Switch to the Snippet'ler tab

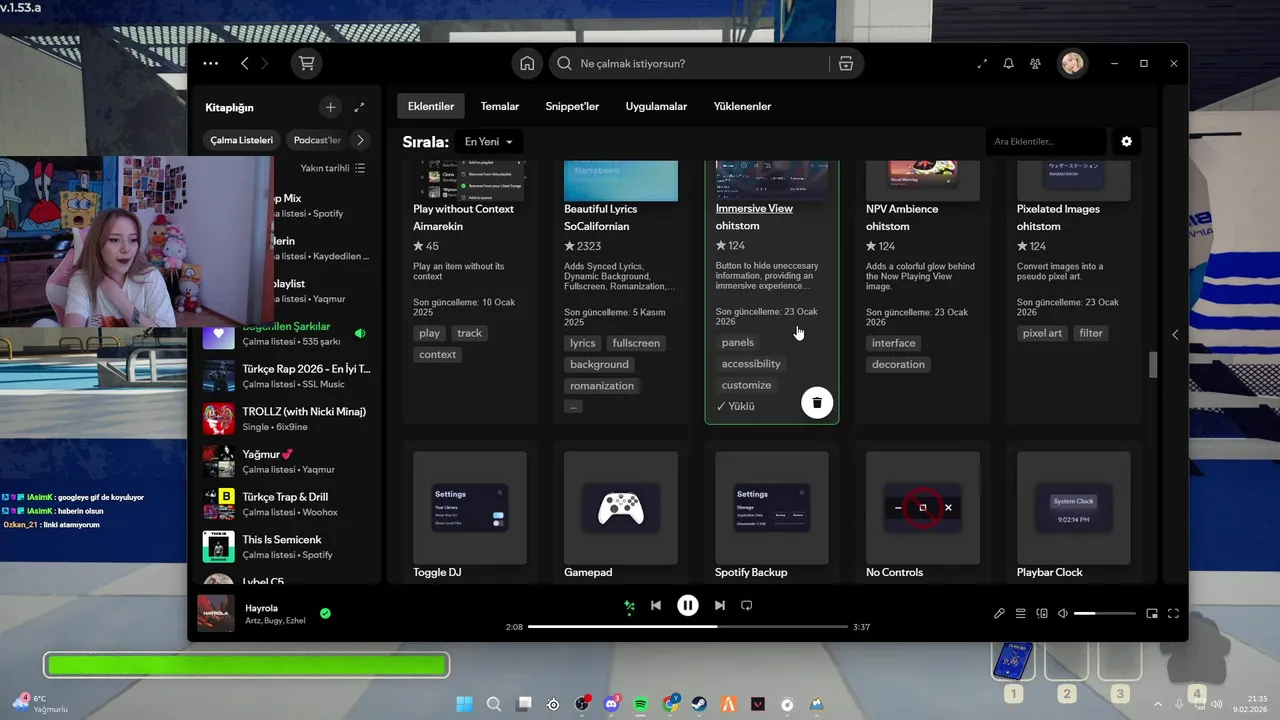[x=572, y=106]
